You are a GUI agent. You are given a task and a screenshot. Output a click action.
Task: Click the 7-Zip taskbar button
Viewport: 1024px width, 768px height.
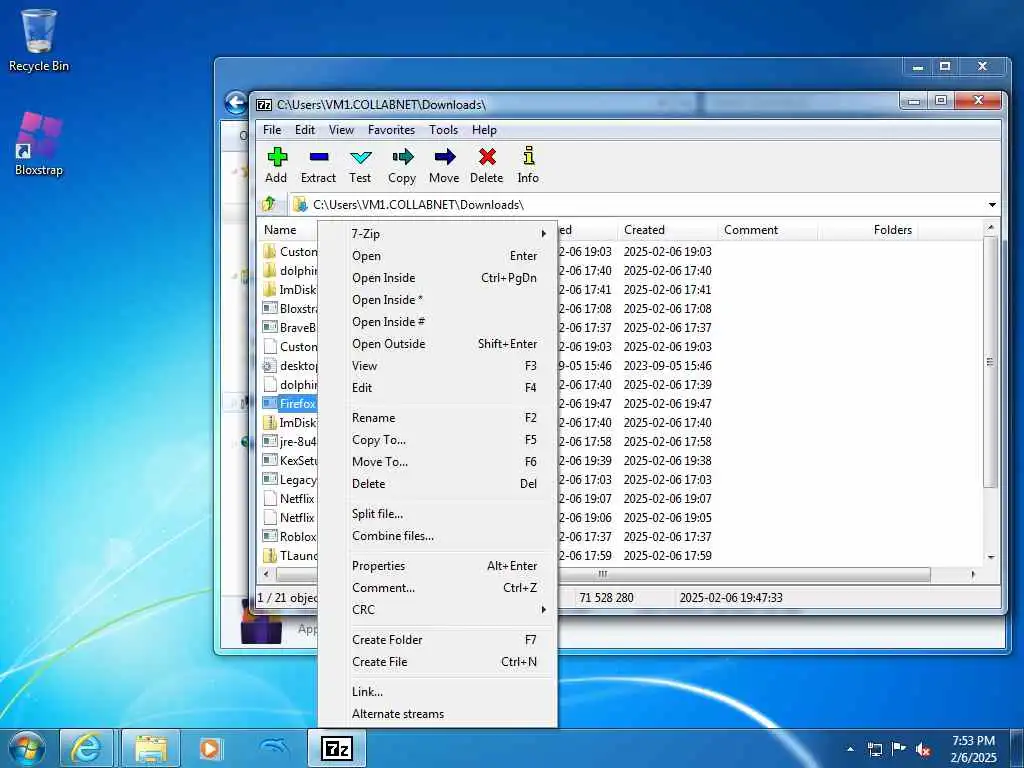point(337,748)
